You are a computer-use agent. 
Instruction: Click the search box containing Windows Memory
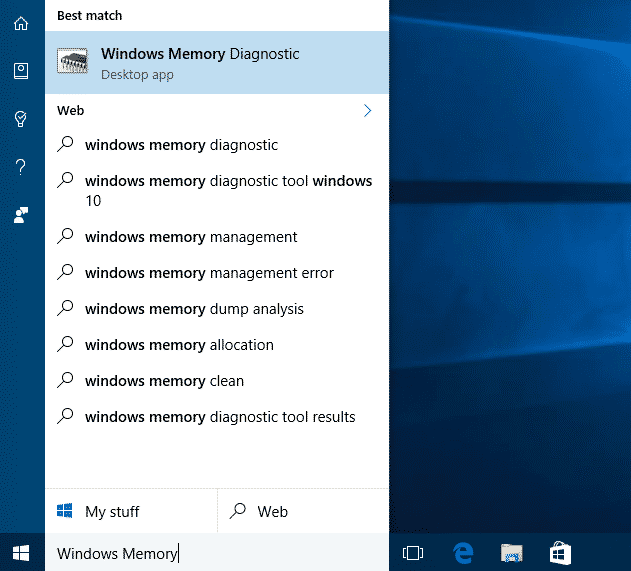(x=217, y=553)
